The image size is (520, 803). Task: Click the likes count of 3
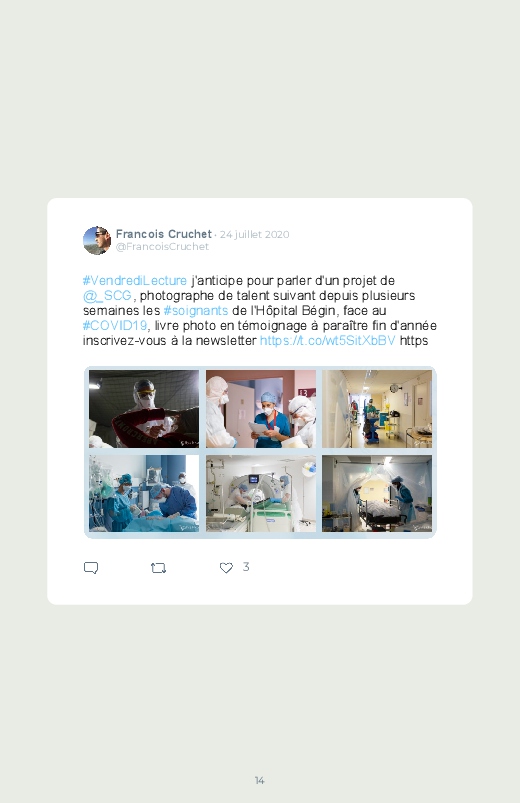click(x=246, y=567)
